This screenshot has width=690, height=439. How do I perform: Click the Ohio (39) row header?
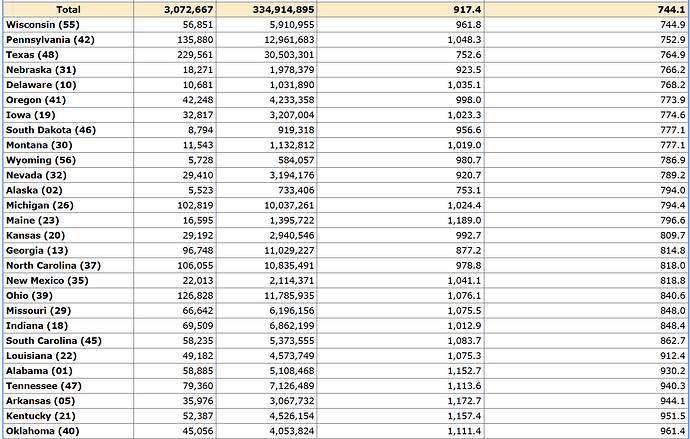[x=29, y=295]
